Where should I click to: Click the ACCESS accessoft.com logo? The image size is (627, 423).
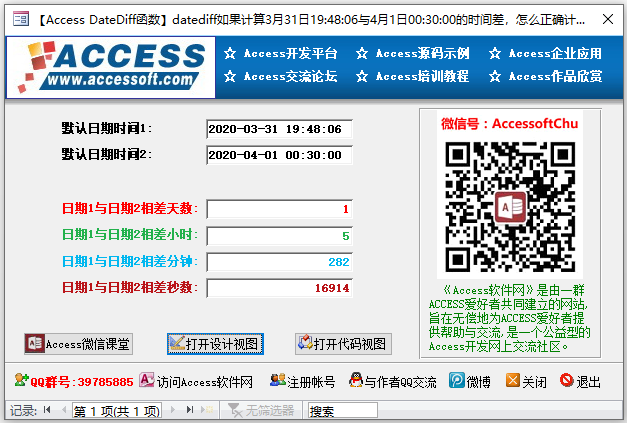pyautogui.click(x=111, y=67)
